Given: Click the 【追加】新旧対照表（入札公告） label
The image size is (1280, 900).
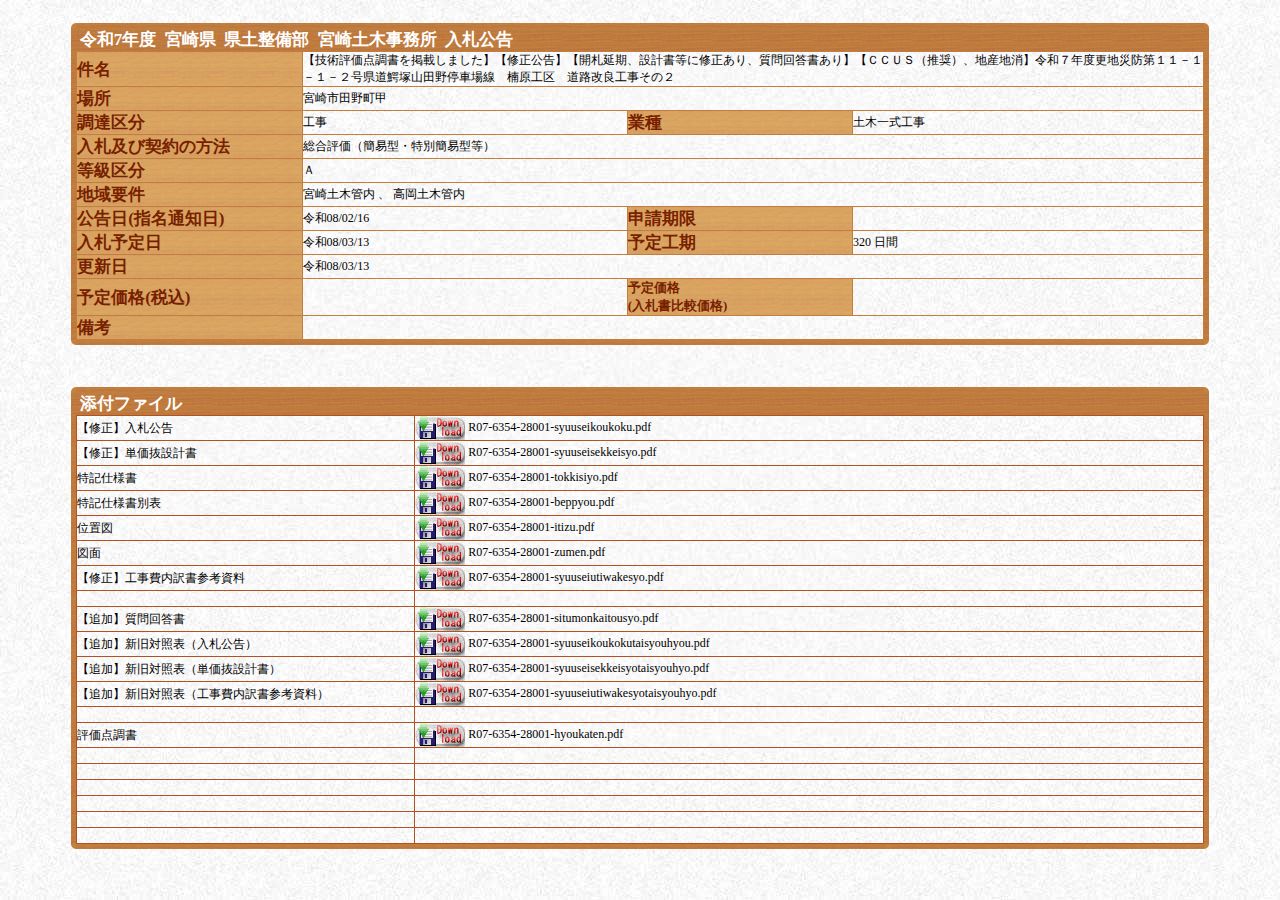Looking at the screenshot, I should coord(167,644).
